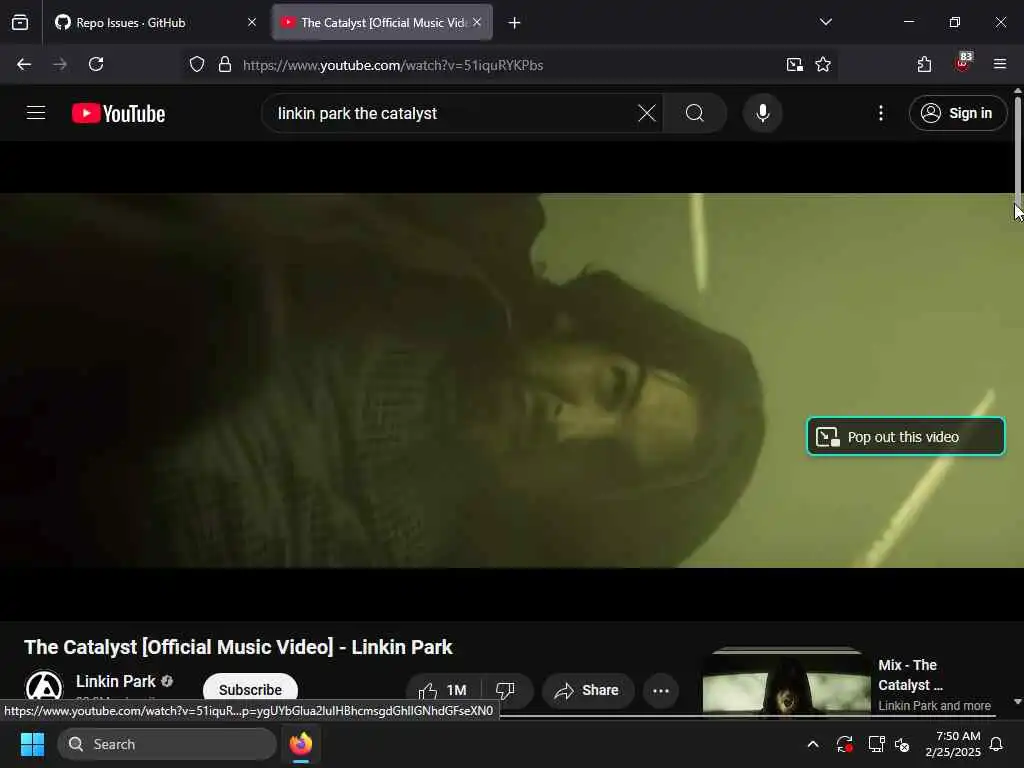This screenshot has width=1024, height=768.
Task: Open YouTube settings three-dot menu
Action: click(x=881, y=114)
